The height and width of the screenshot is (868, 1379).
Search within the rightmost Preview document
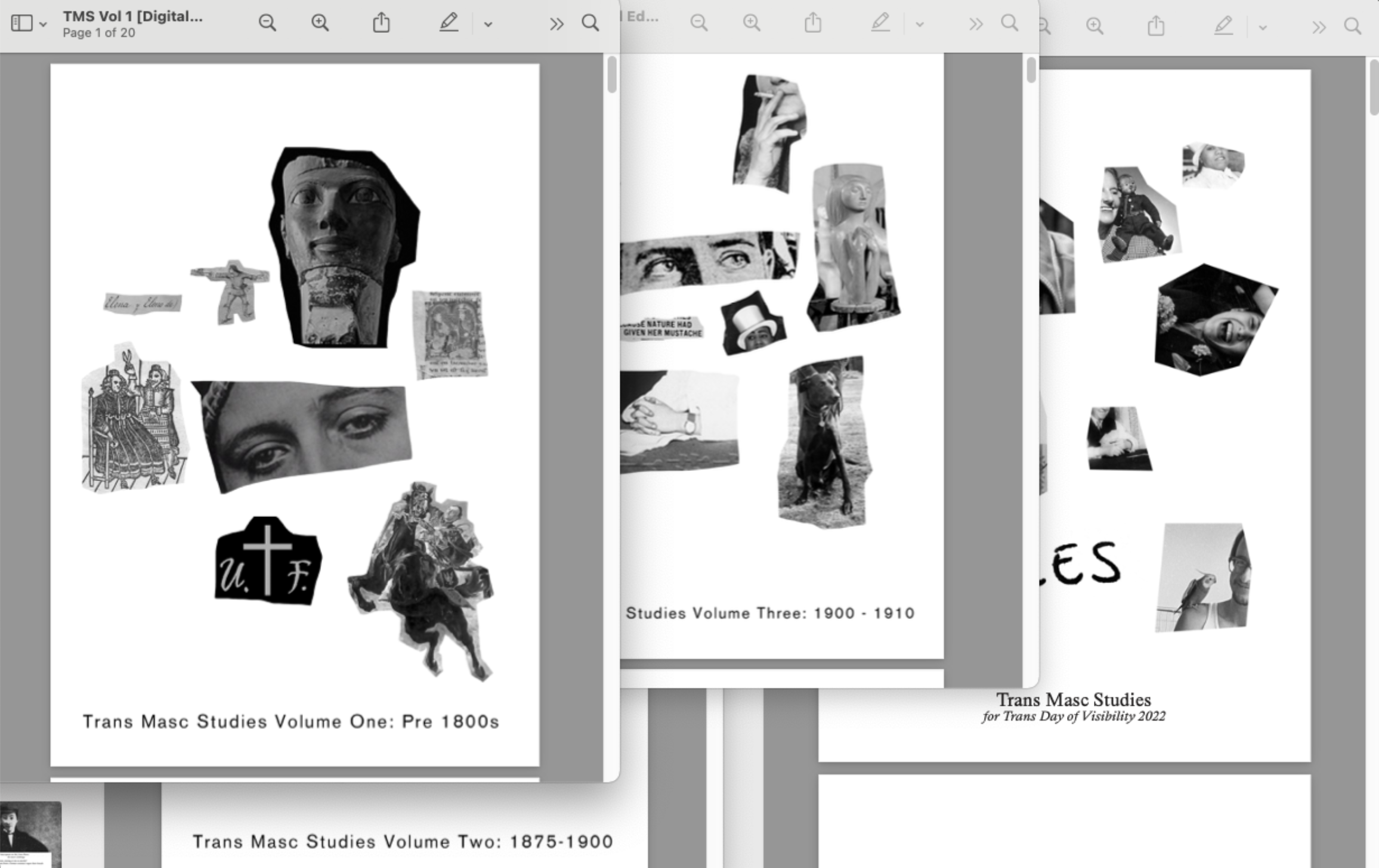[1352, 27]
